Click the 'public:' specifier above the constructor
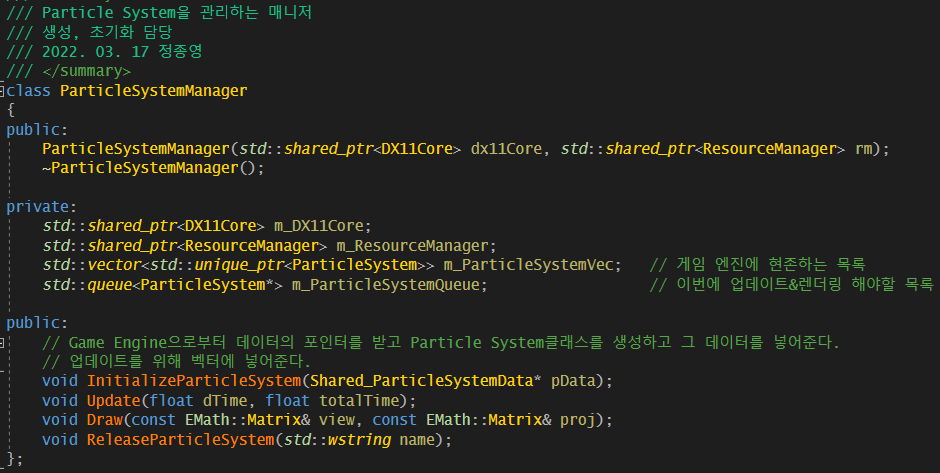Image resolution: width=940 pixels, height=473 pixels. coord(37,129)
